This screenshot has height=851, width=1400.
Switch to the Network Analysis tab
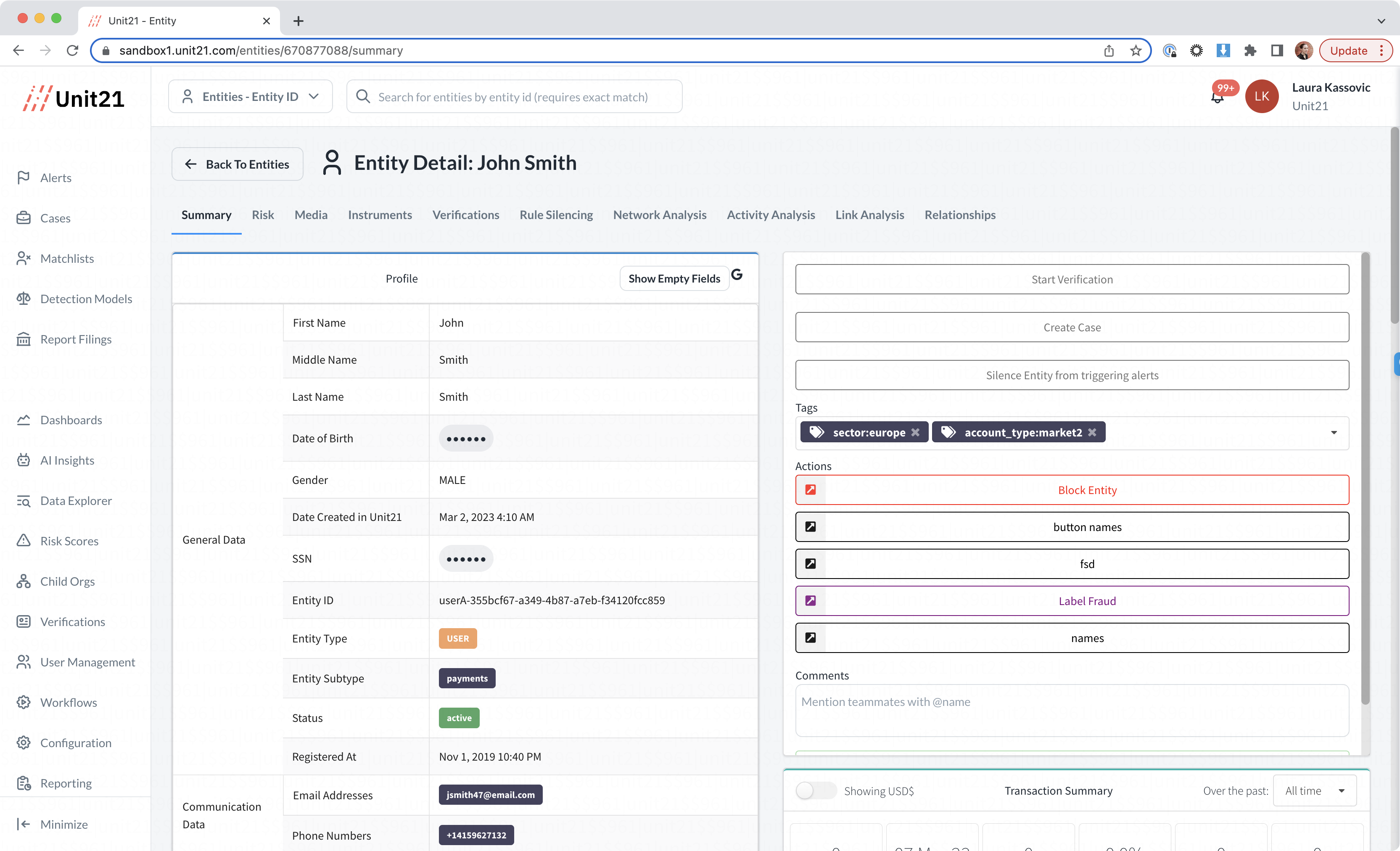pyautogui.click(x=659, y=215)
